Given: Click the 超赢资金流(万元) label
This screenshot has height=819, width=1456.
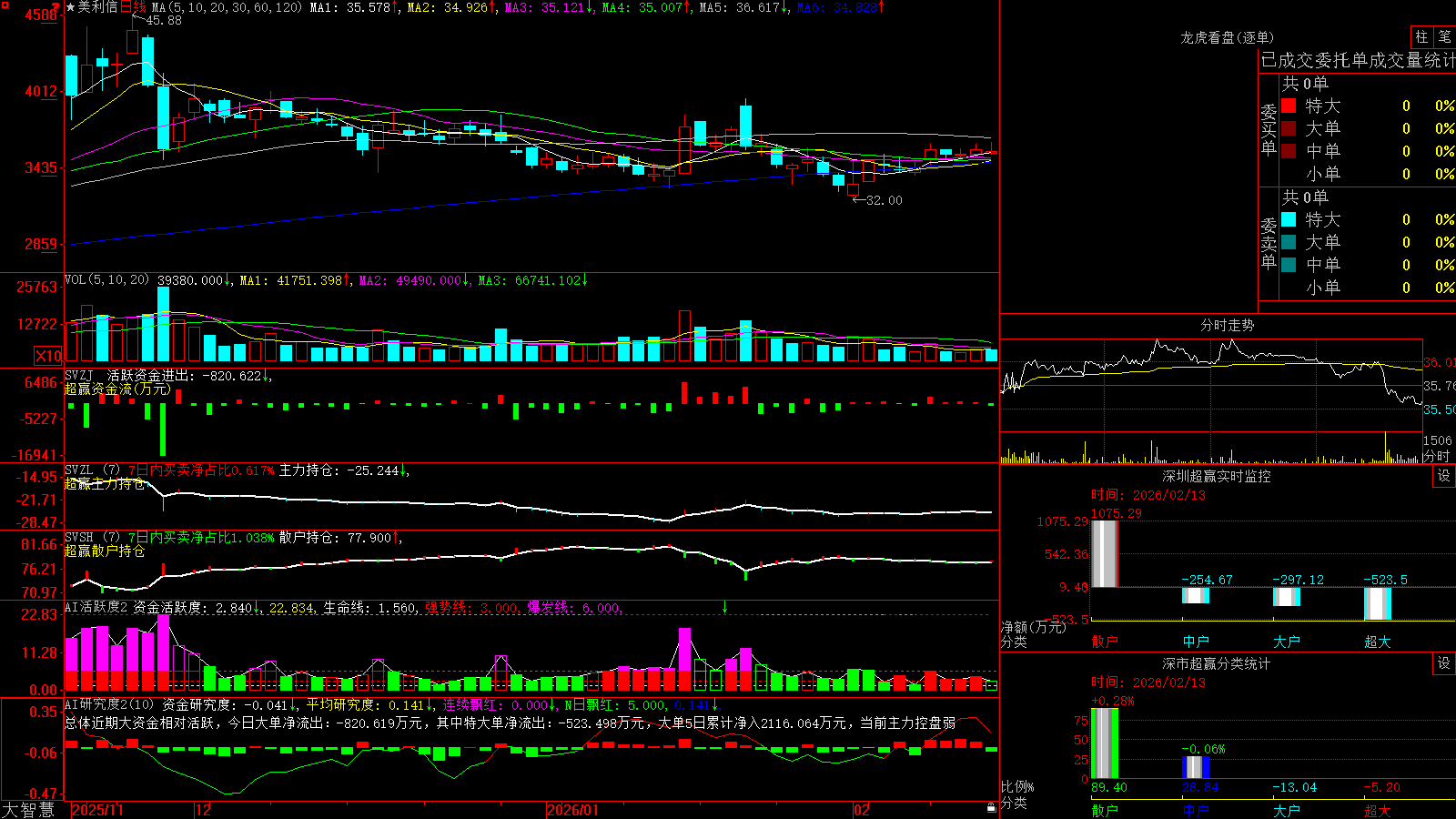Looking at the screenshot, I should click(117, 389).
